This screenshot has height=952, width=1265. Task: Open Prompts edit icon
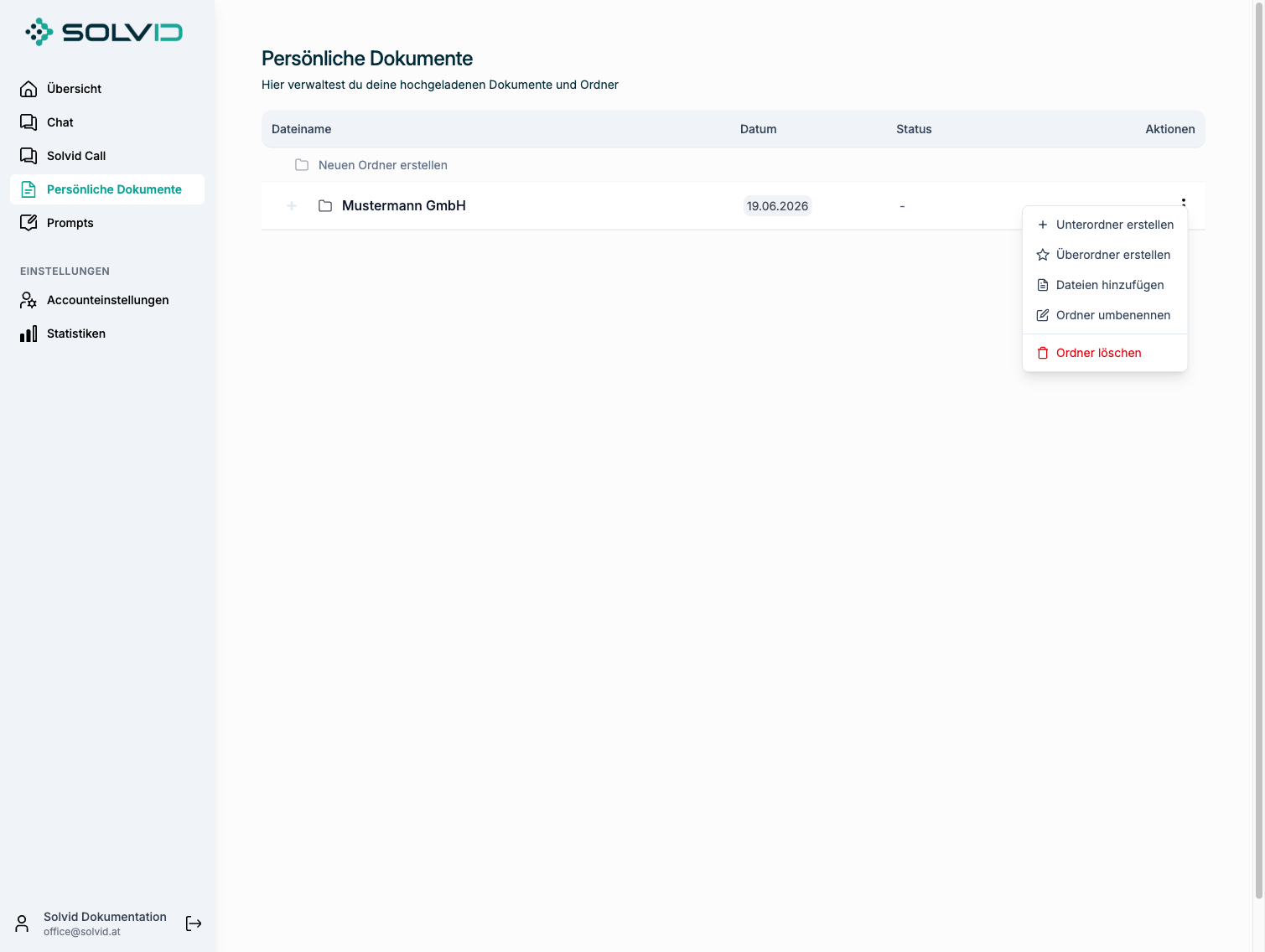29,223
